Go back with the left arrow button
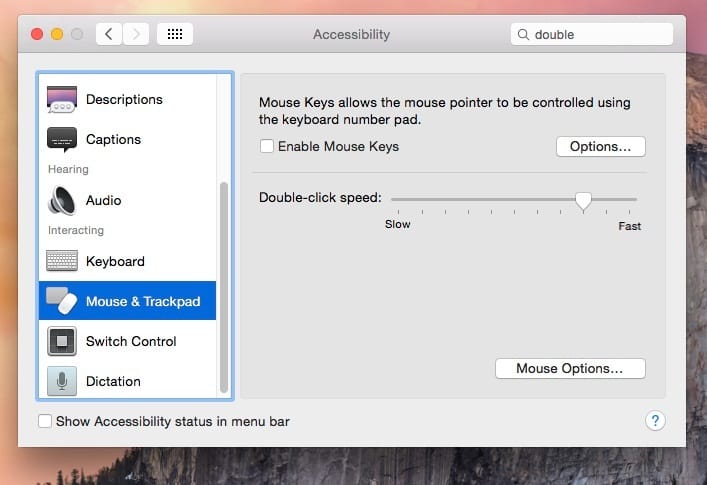Screen dimensions: 707x485 point(109,34)
